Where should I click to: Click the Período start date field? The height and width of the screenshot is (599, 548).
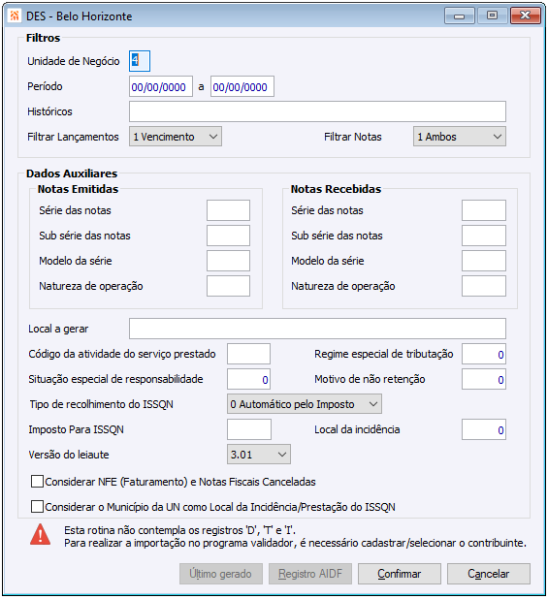point(161,86)
